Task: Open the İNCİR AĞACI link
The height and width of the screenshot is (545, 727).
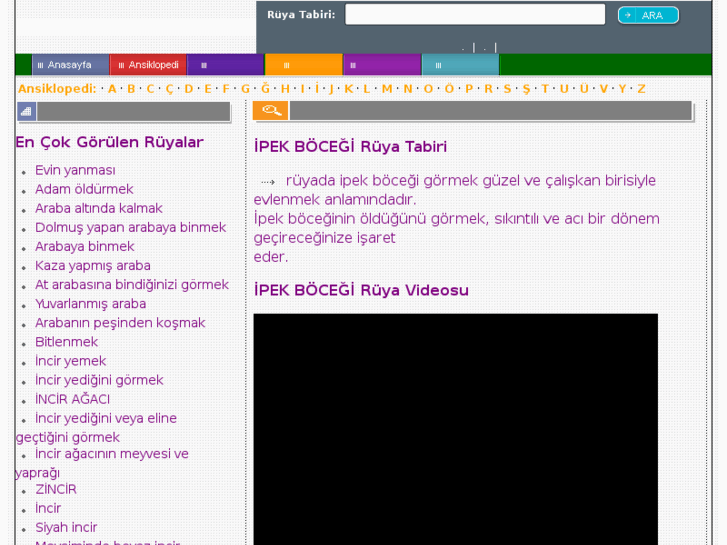Action: coord(72,399)
